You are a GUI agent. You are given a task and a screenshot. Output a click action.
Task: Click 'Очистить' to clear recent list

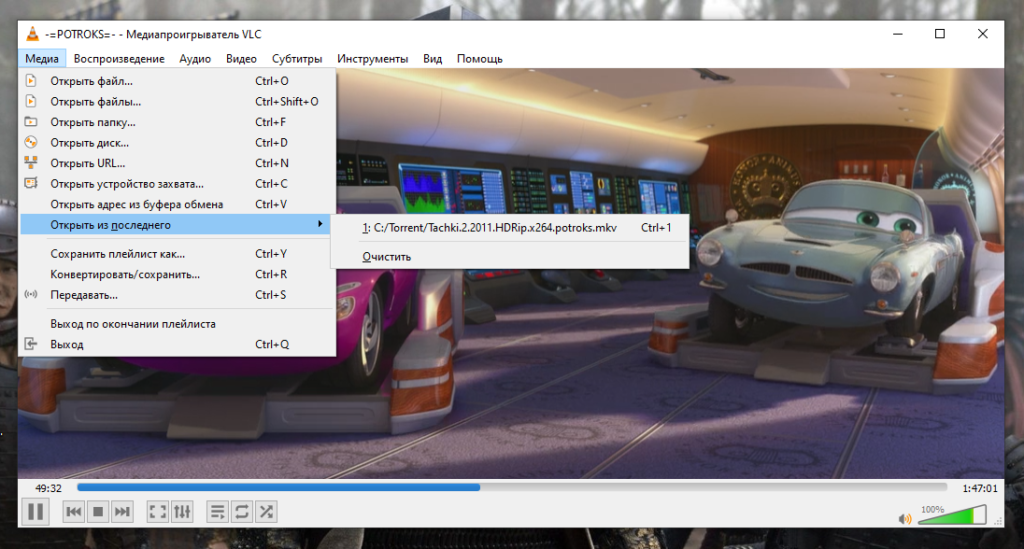387,256
